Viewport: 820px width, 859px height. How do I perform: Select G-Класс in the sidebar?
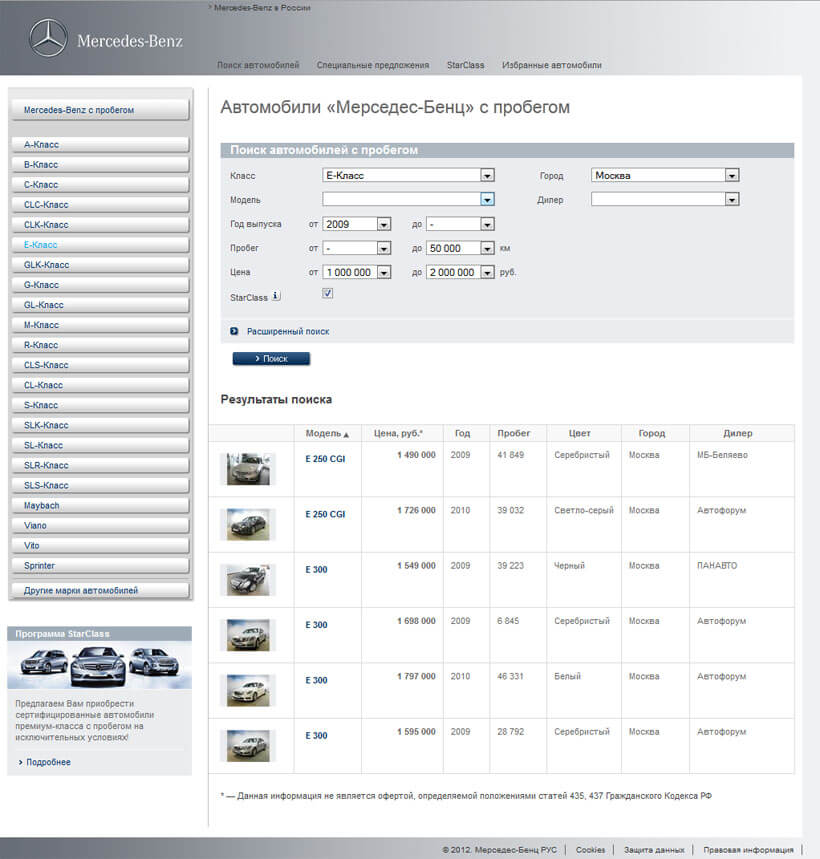point(100,285)
